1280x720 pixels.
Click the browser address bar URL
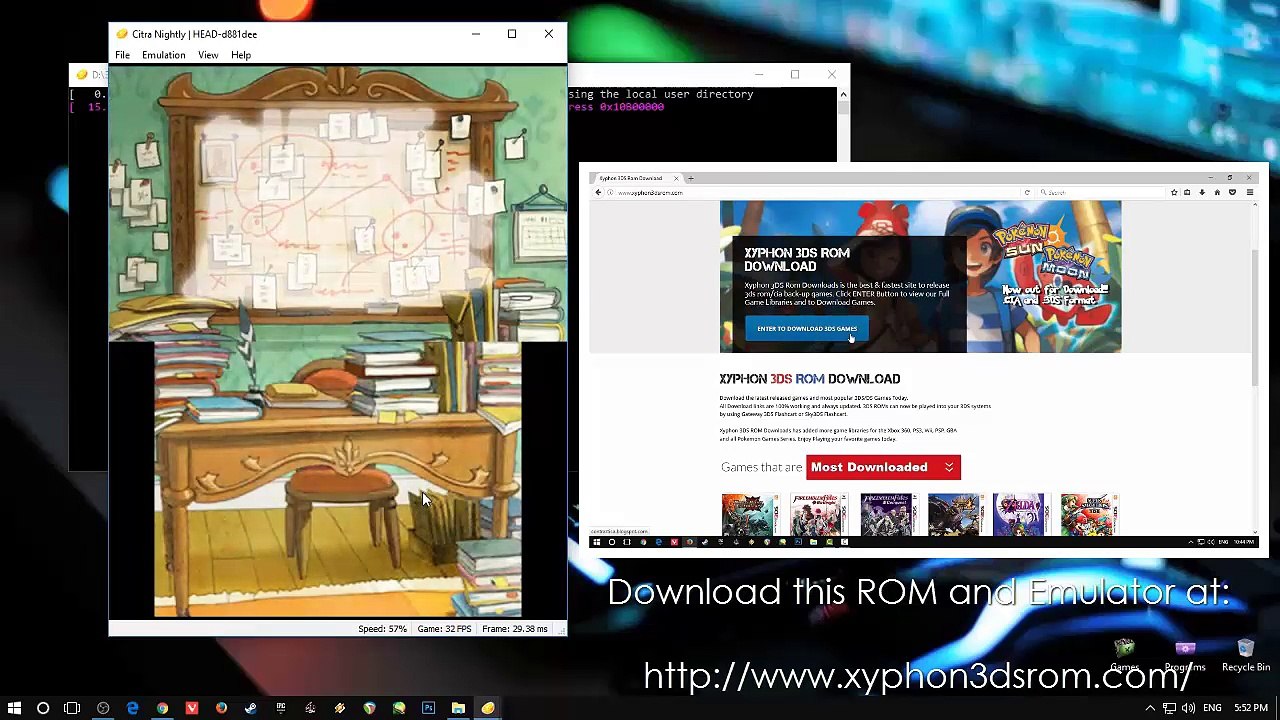pos(650,192)
